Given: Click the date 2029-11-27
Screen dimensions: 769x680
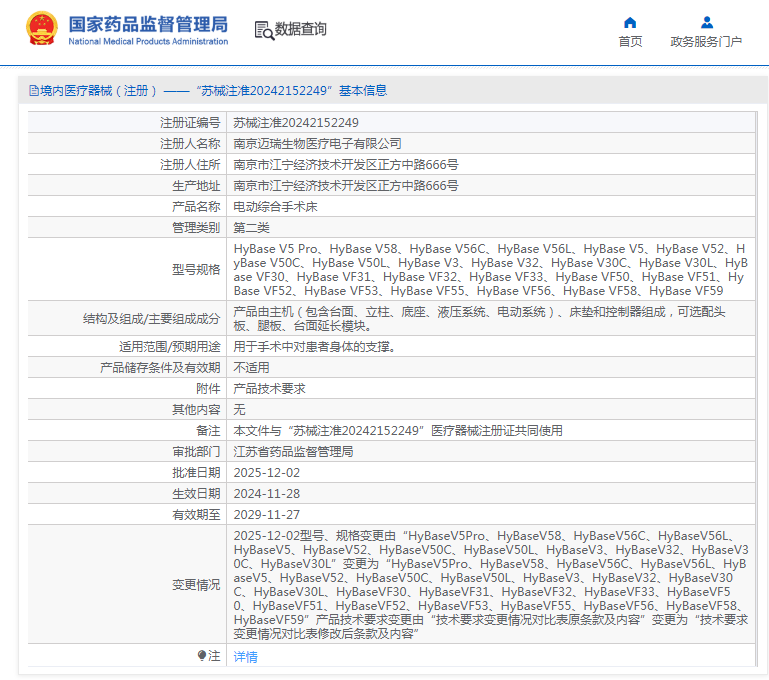Looking at the screenshot, I should point(266,515).
